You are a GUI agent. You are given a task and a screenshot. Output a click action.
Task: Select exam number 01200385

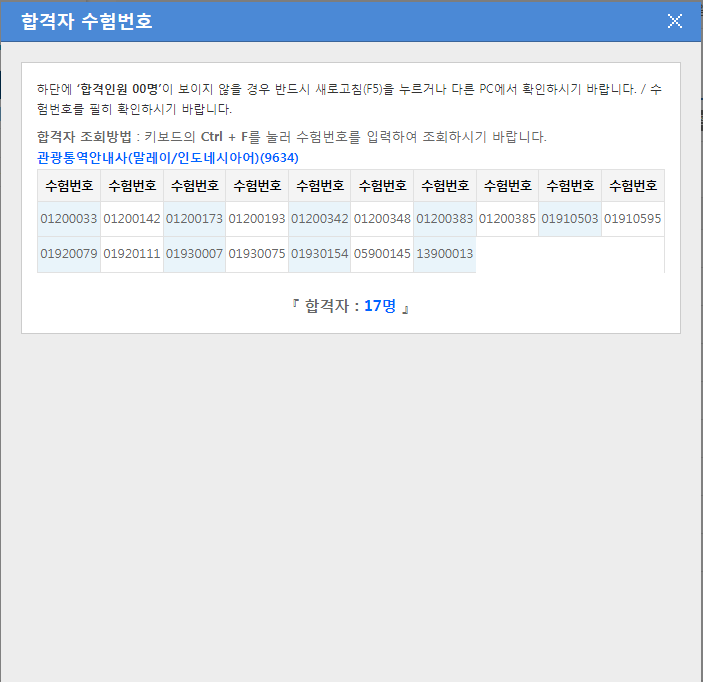[x=507, y=219]
